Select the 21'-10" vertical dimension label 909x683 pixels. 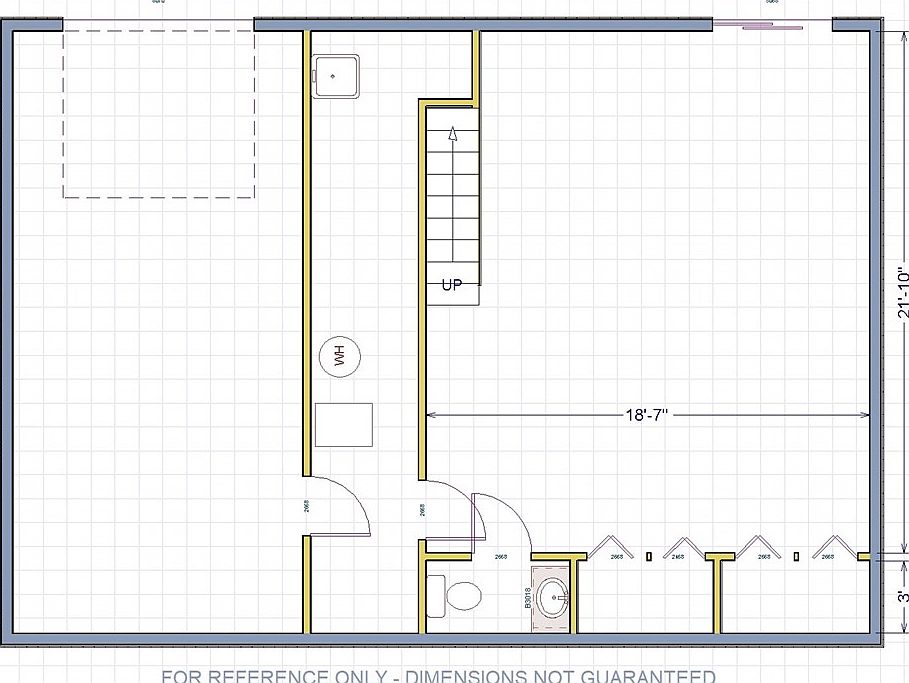pos(901,292)
